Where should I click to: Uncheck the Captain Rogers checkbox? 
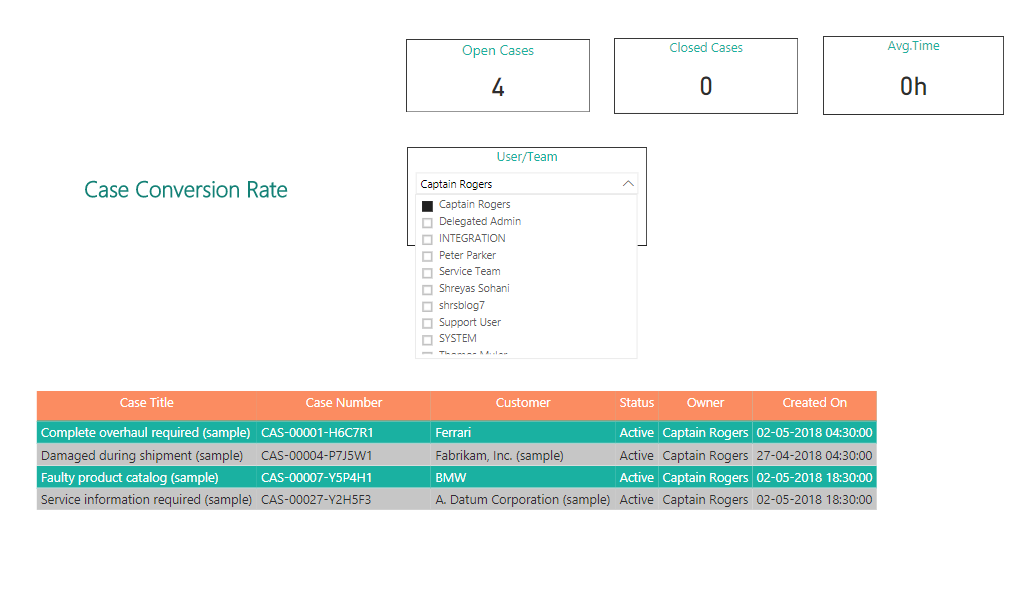coord(427,206)
